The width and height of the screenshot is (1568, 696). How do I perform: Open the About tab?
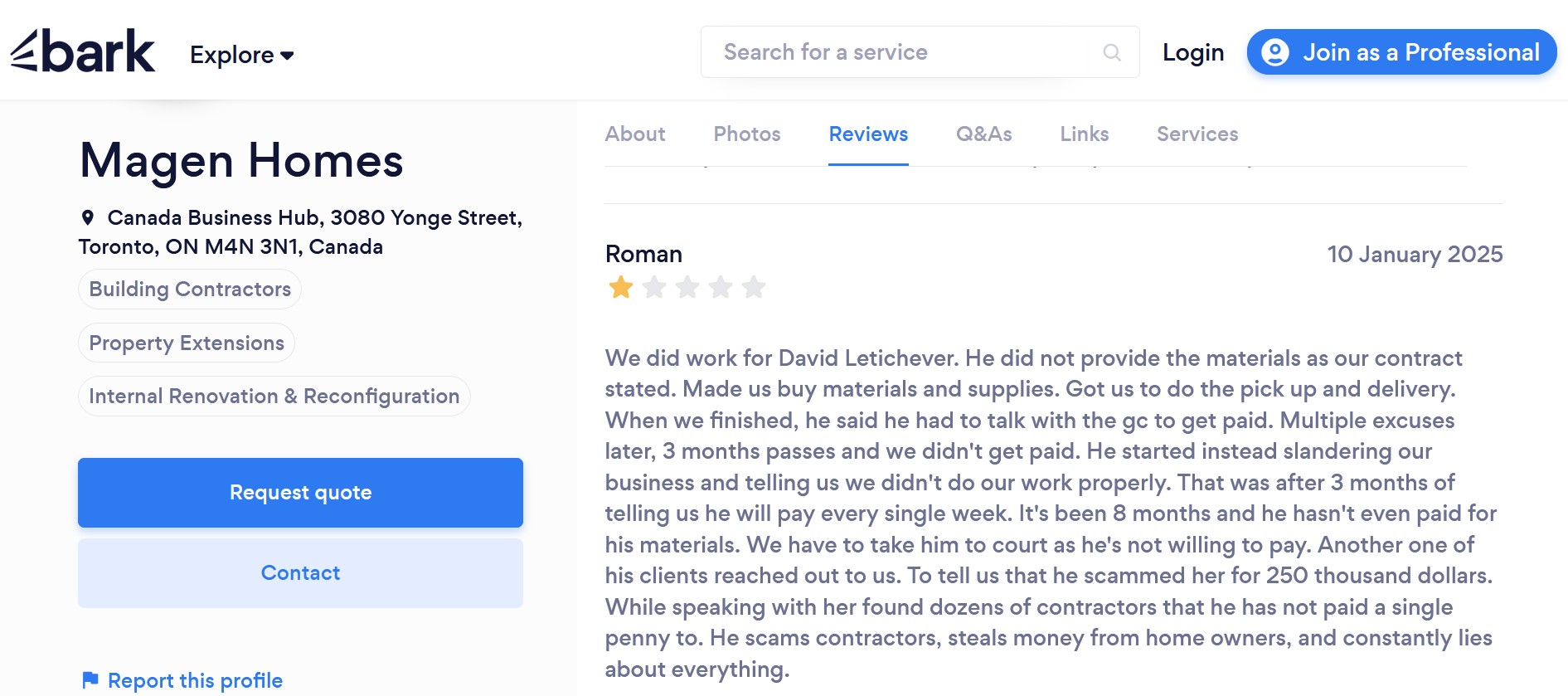click(635, 134)
